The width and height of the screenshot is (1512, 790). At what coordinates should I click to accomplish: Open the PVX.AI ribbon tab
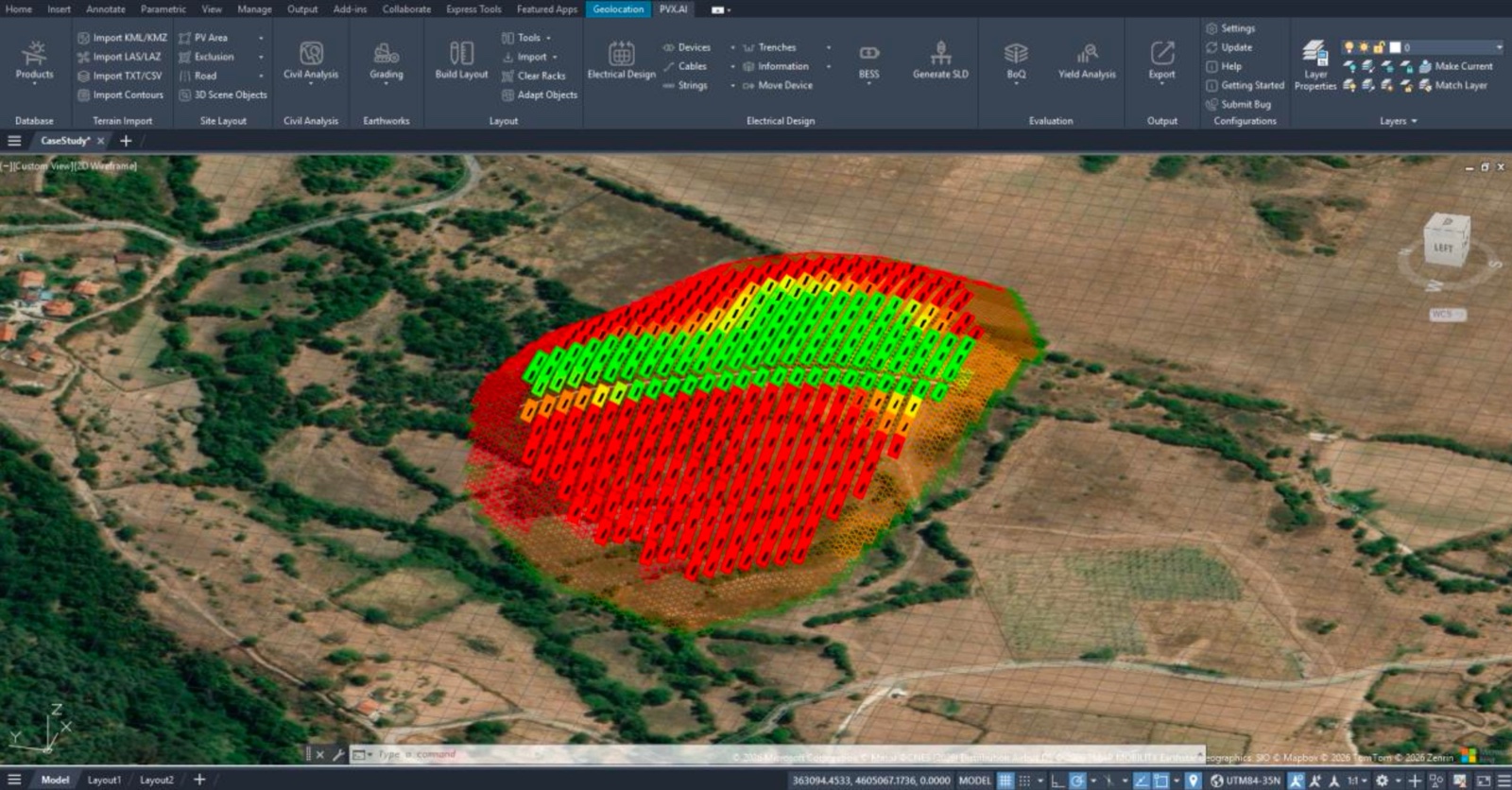[x=673, y=9]
